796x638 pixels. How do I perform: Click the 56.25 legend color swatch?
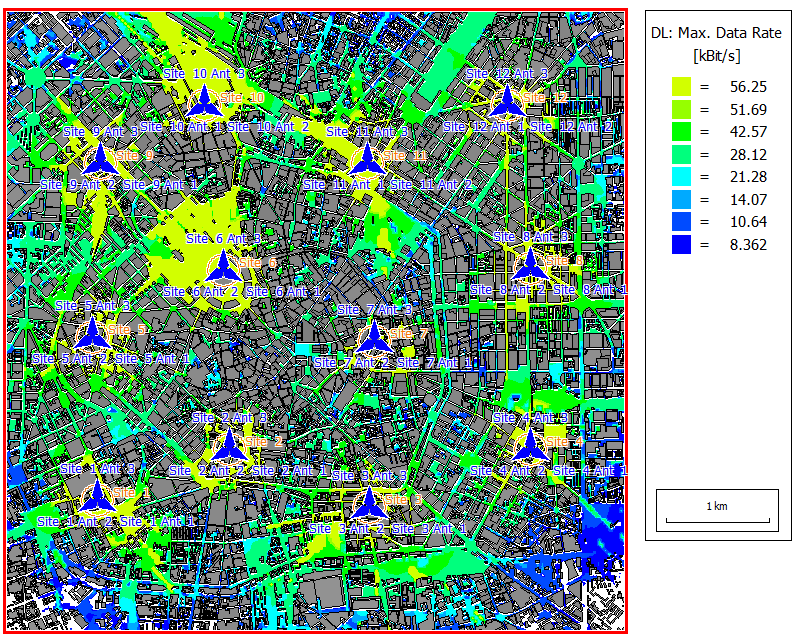tap(681, 87)
